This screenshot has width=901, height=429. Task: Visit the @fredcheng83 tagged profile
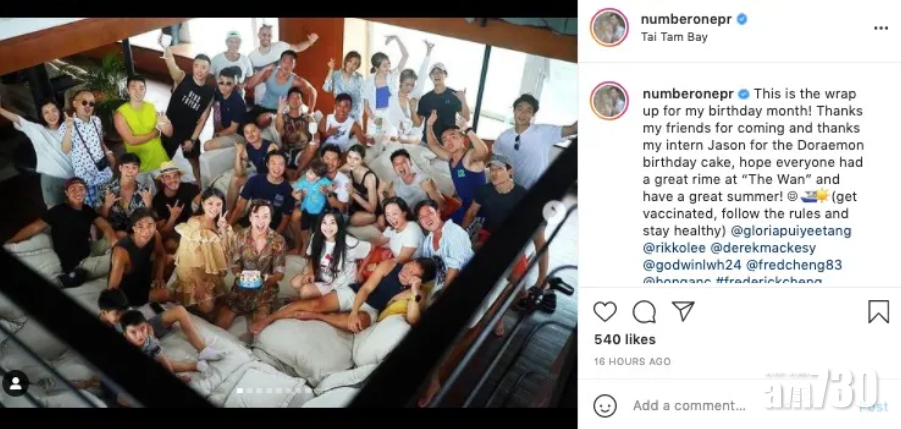tap(794, 265)
